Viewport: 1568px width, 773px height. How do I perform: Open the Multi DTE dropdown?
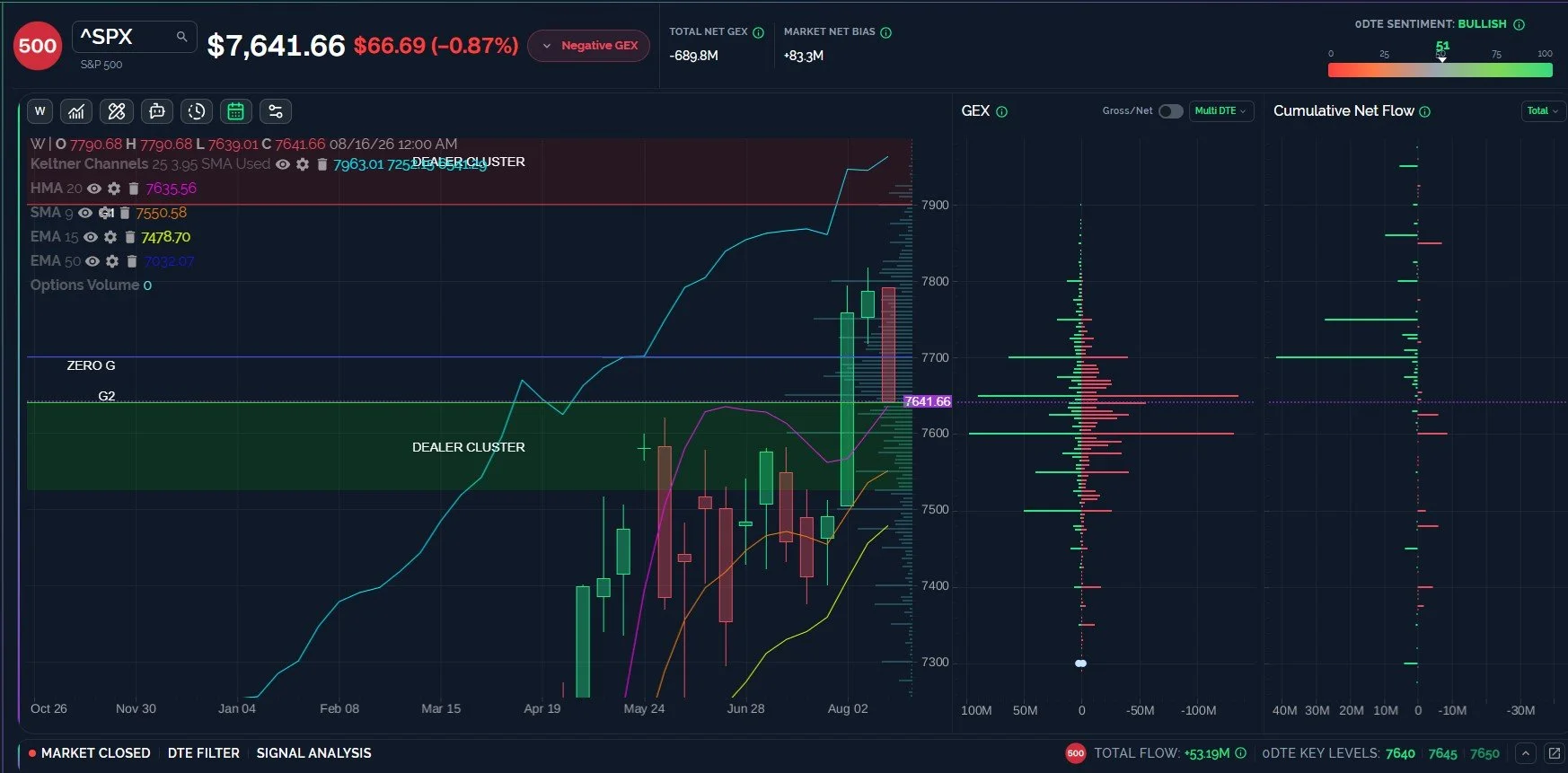coord(1221,111)
